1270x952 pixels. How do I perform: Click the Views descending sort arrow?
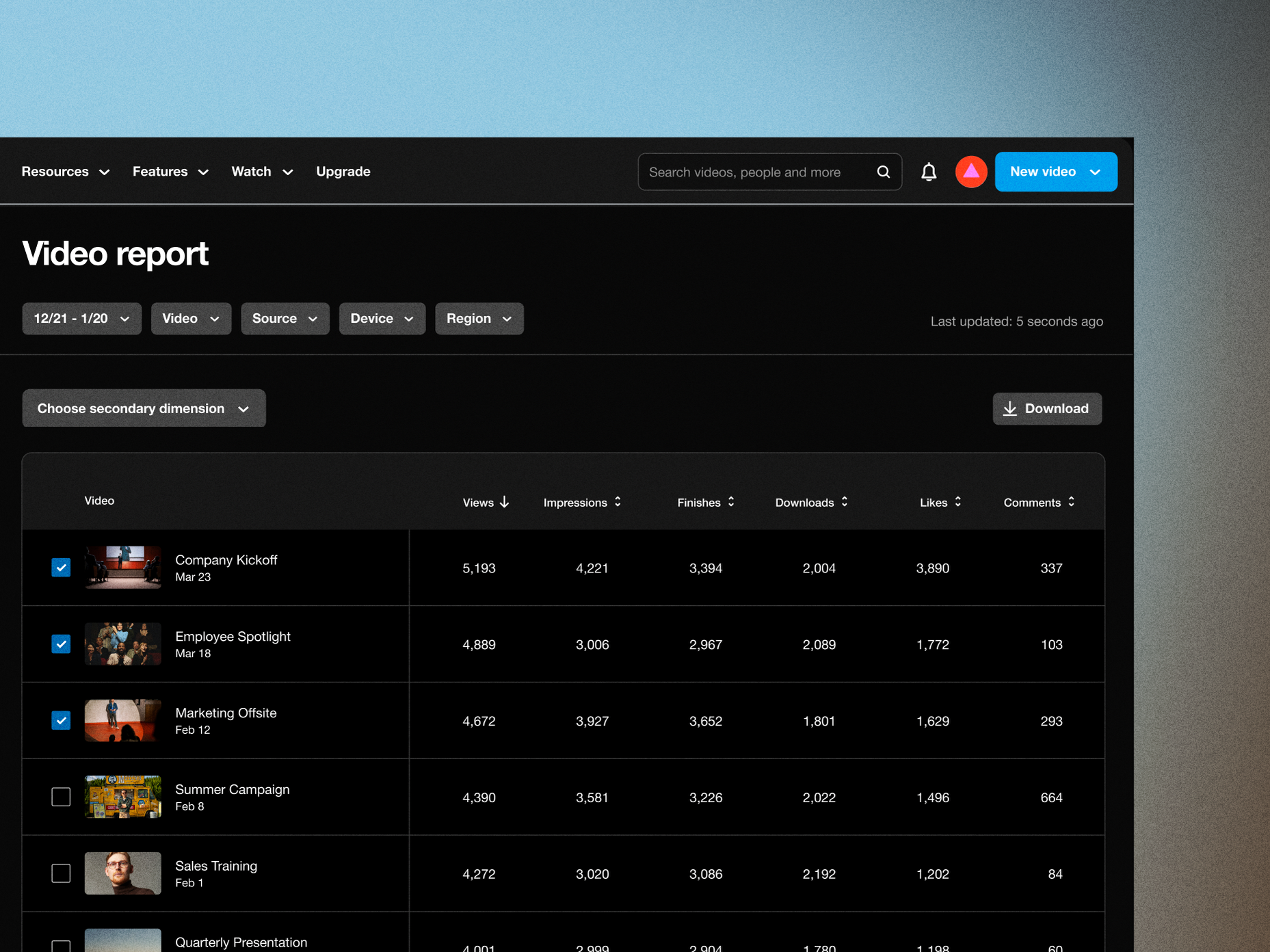[505, 502]
